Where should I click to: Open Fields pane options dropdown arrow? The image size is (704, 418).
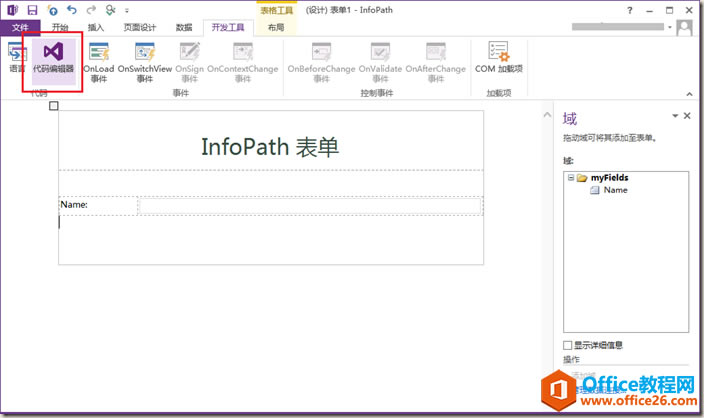675,116
